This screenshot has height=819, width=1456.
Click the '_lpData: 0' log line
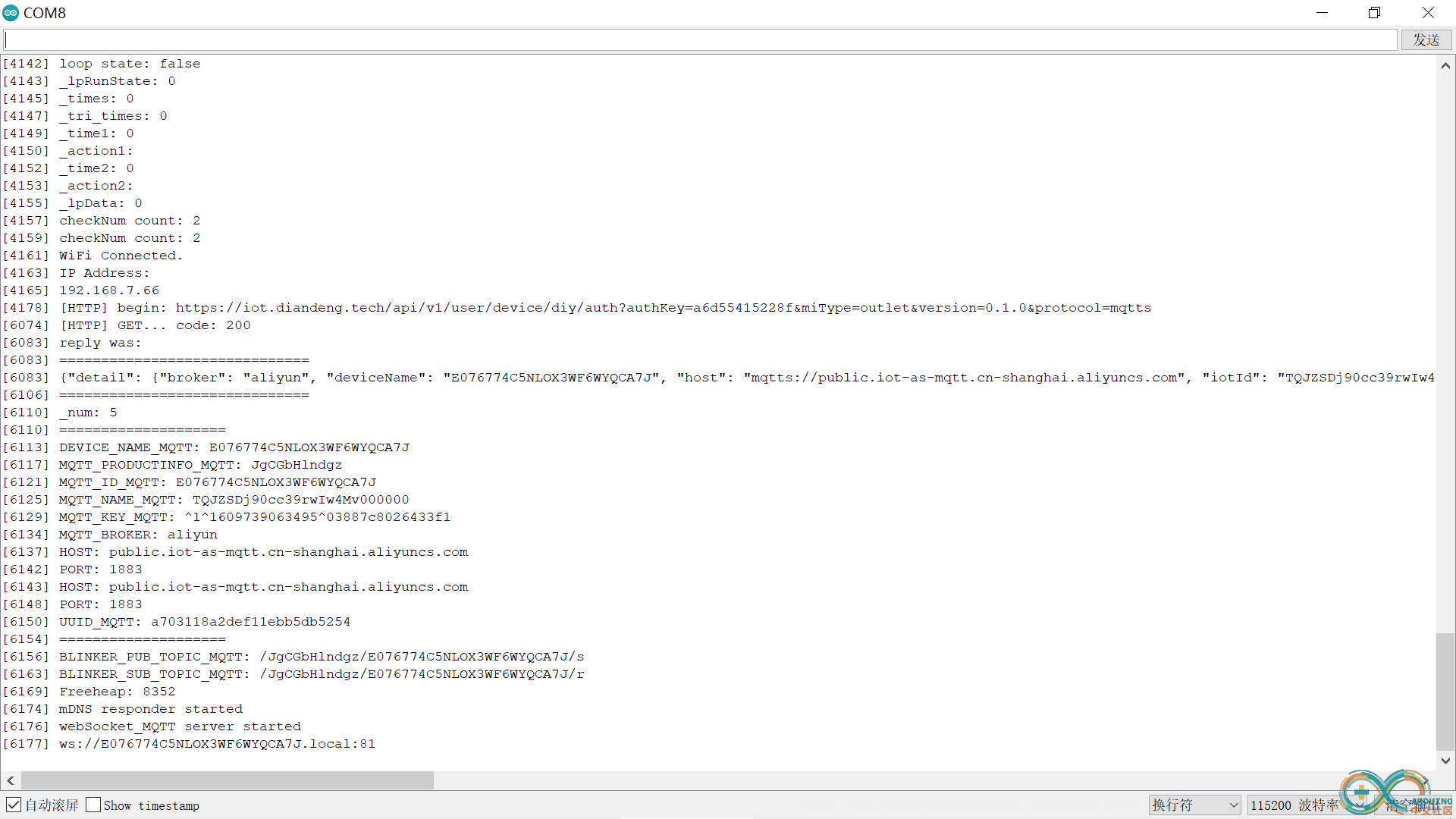pyautogui.click(x=72, y=203)
